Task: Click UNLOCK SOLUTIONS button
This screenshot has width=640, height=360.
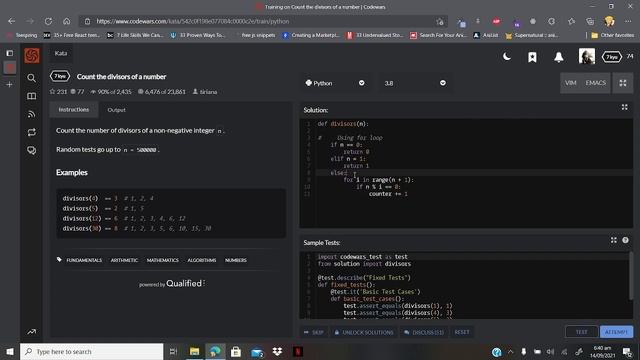Action: [364, 332]
